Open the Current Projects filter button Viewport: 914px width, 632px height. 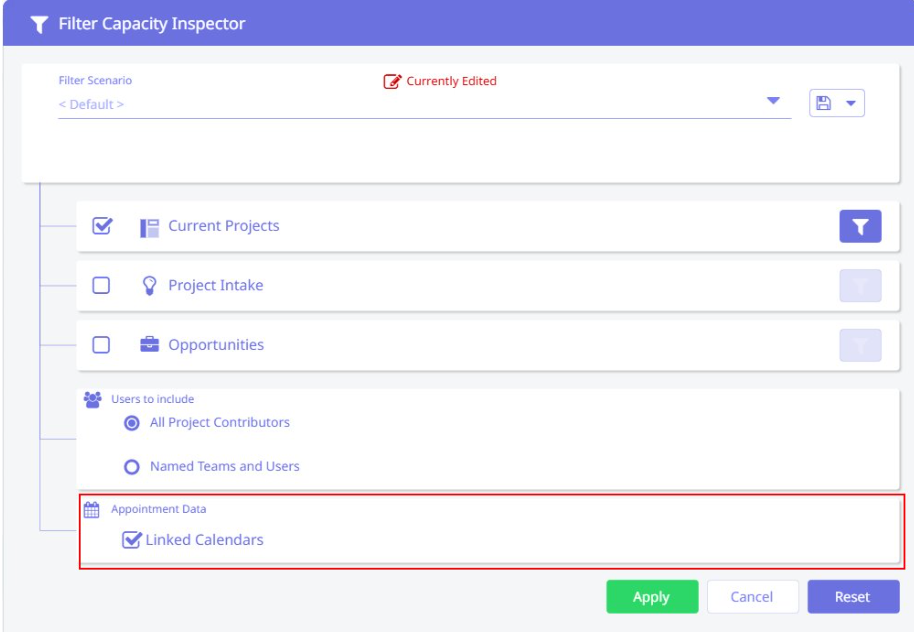[860, 226]
